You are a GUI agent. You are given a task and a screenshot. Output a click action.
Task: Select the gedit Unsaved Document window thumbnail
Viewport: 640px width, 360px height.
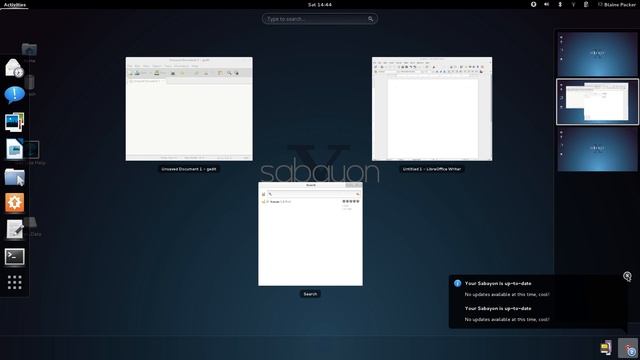(189, 109)
